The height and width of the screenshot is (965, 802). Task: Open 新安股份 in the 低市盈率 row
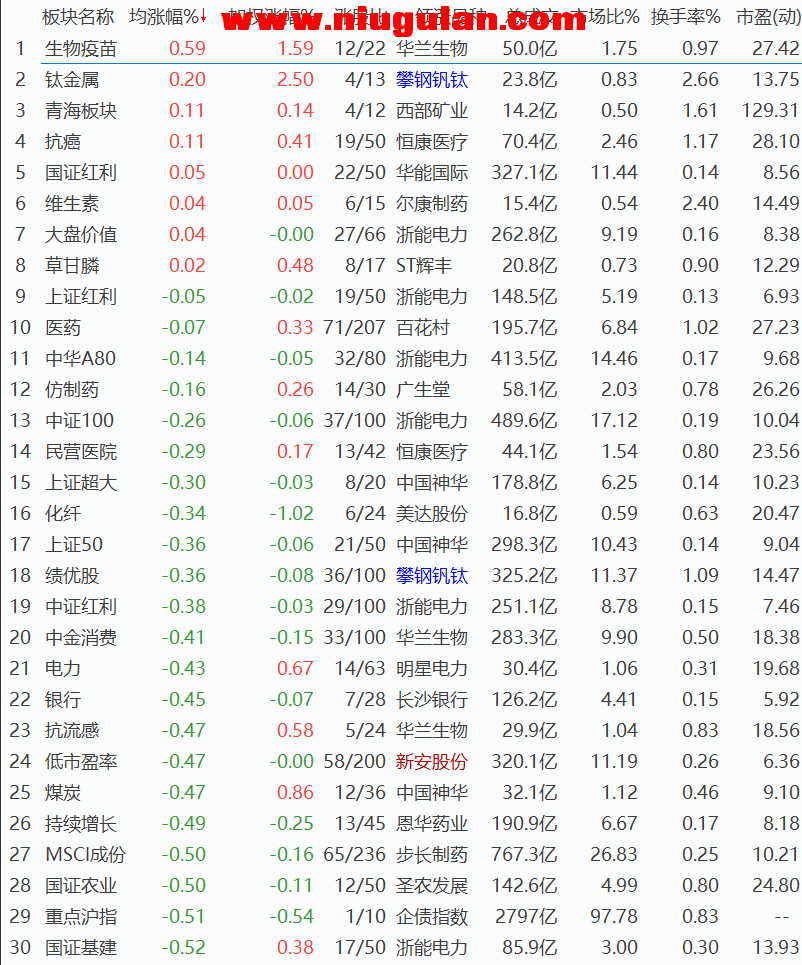[x=432, y=761]
